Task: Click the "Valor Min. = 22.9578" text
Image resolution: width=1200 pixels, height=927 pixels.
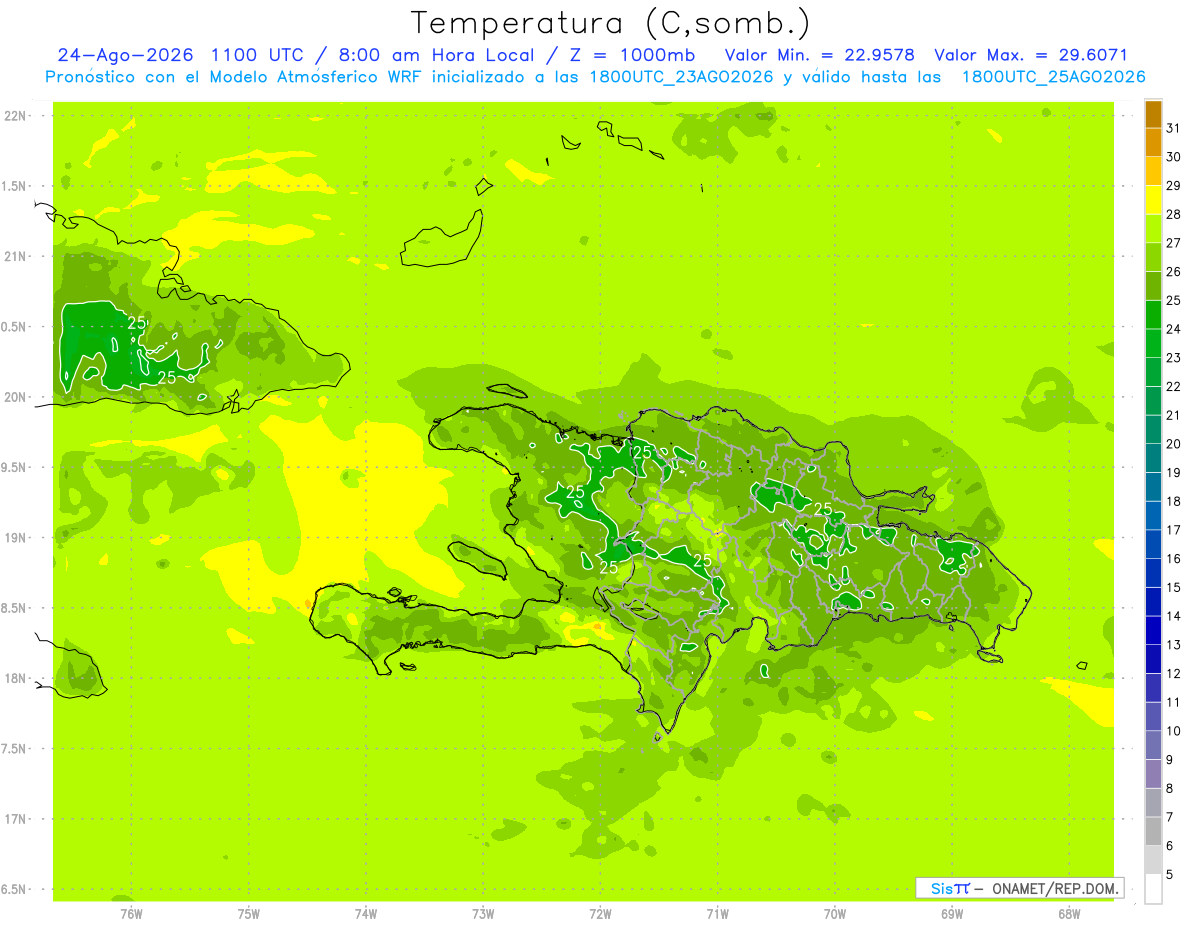Action: (820, 55)
